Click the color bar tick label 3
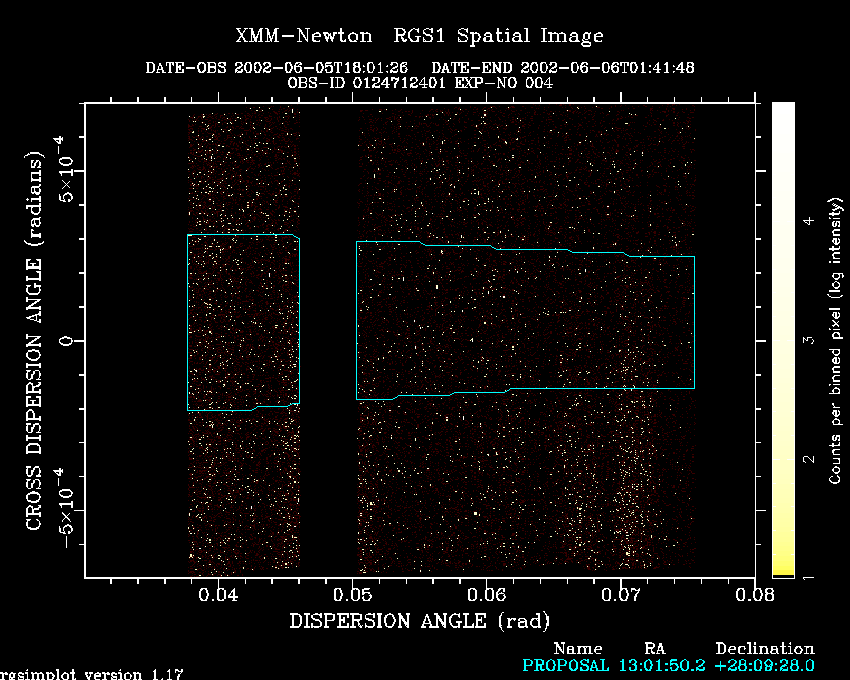This screenshot has height=680, width=850. [x=809, y=340]
